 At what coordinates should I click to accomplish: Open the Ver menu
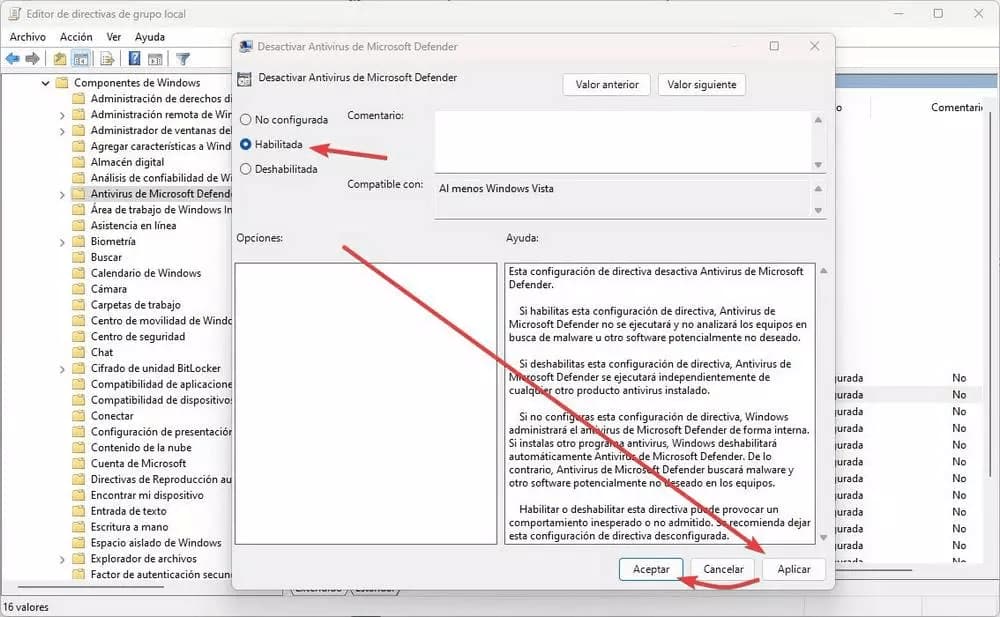click(x=114, y=37)
